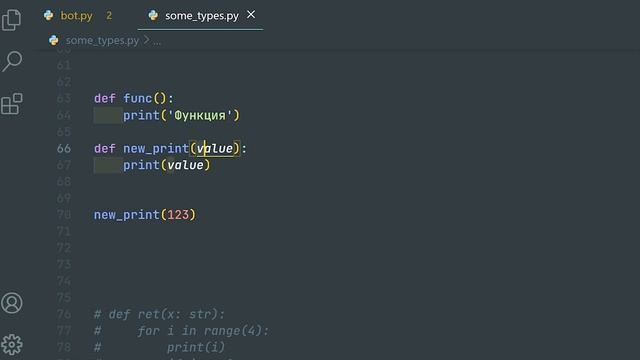Click the commented 'for i in range(4):' line
Image resolution: width=640 pixels, height=360 pixels.
click(x=203, y=331)
